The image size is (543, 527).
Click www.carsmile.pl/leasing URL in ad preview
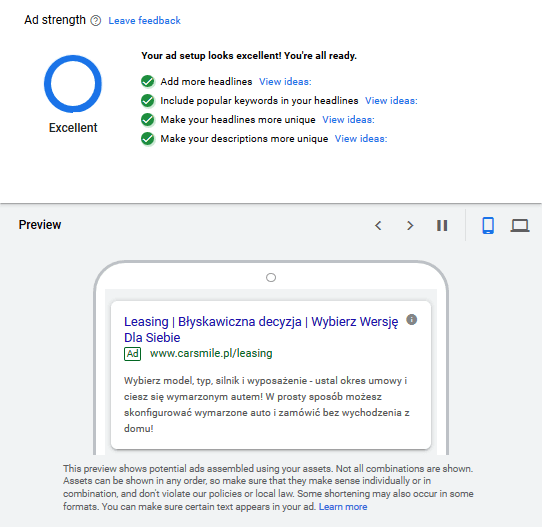click(211, 353)
